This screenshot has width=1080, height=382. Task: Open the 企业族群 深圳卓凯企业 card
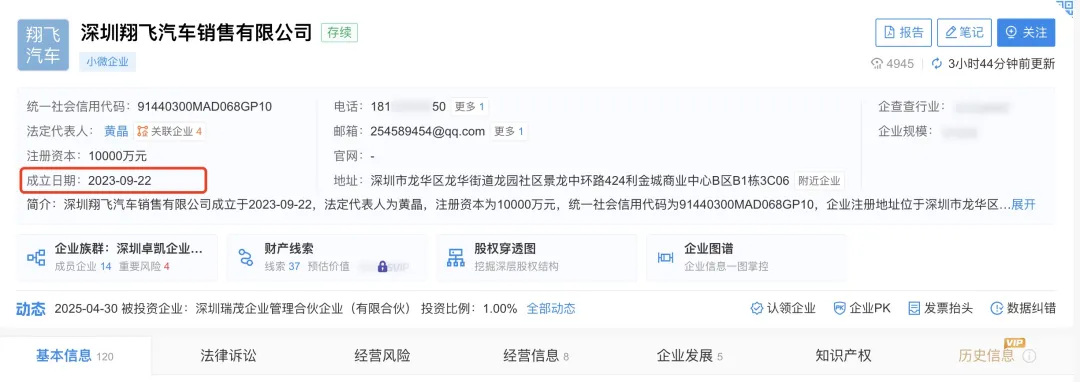coord(117,257)
